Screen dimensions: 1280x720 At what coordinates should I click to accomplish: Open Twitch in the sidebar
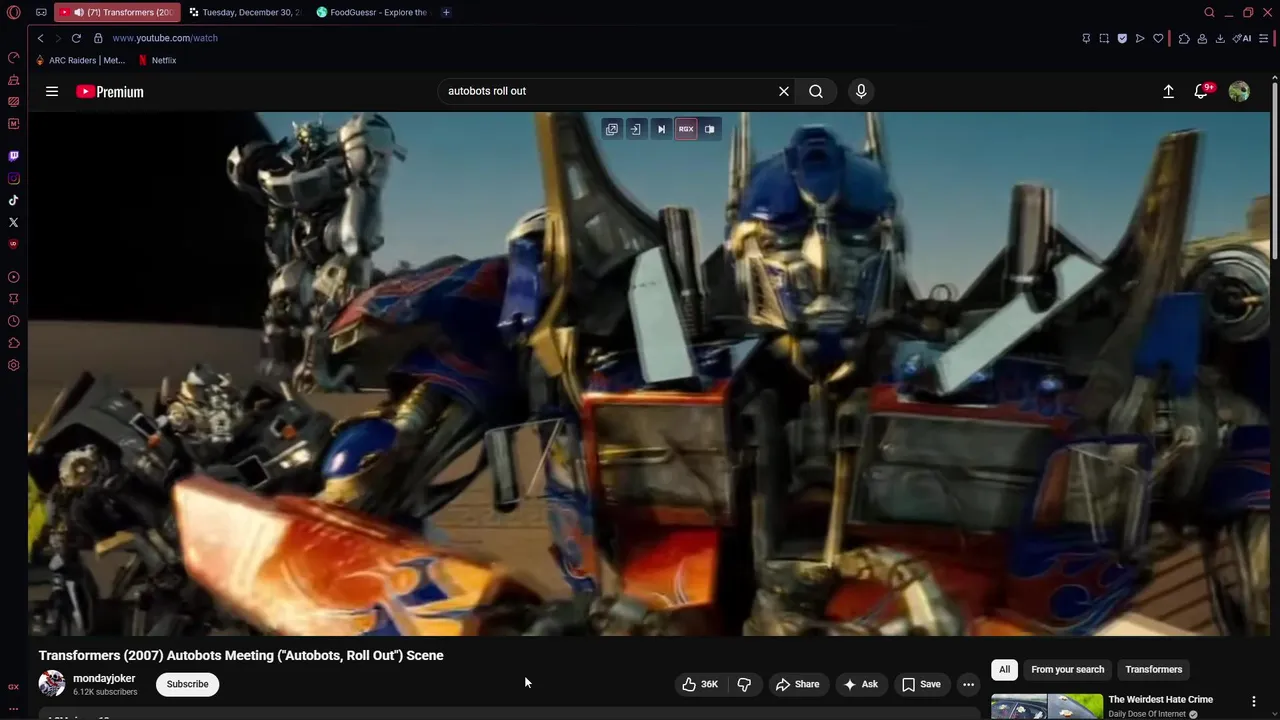click(x=14, y=156)
